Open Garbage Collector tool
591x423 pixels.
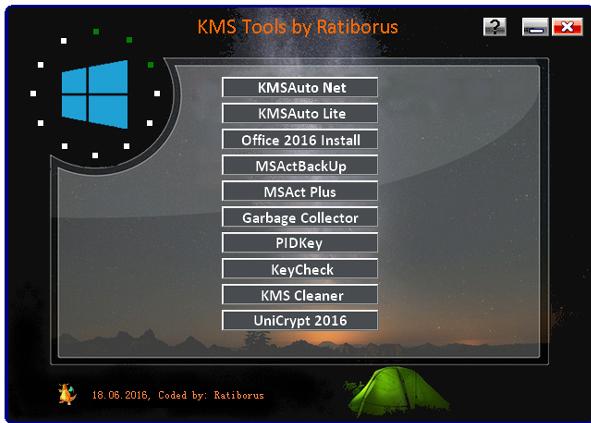pyautogui.click(x=300, y=218)
